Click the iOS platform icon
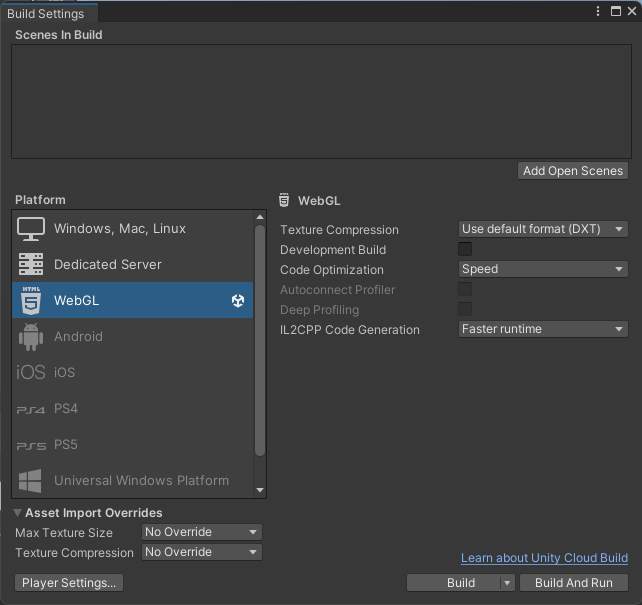The height and width of the screenshot is (605, 642). pyautogui.click(x=31, y=372)
